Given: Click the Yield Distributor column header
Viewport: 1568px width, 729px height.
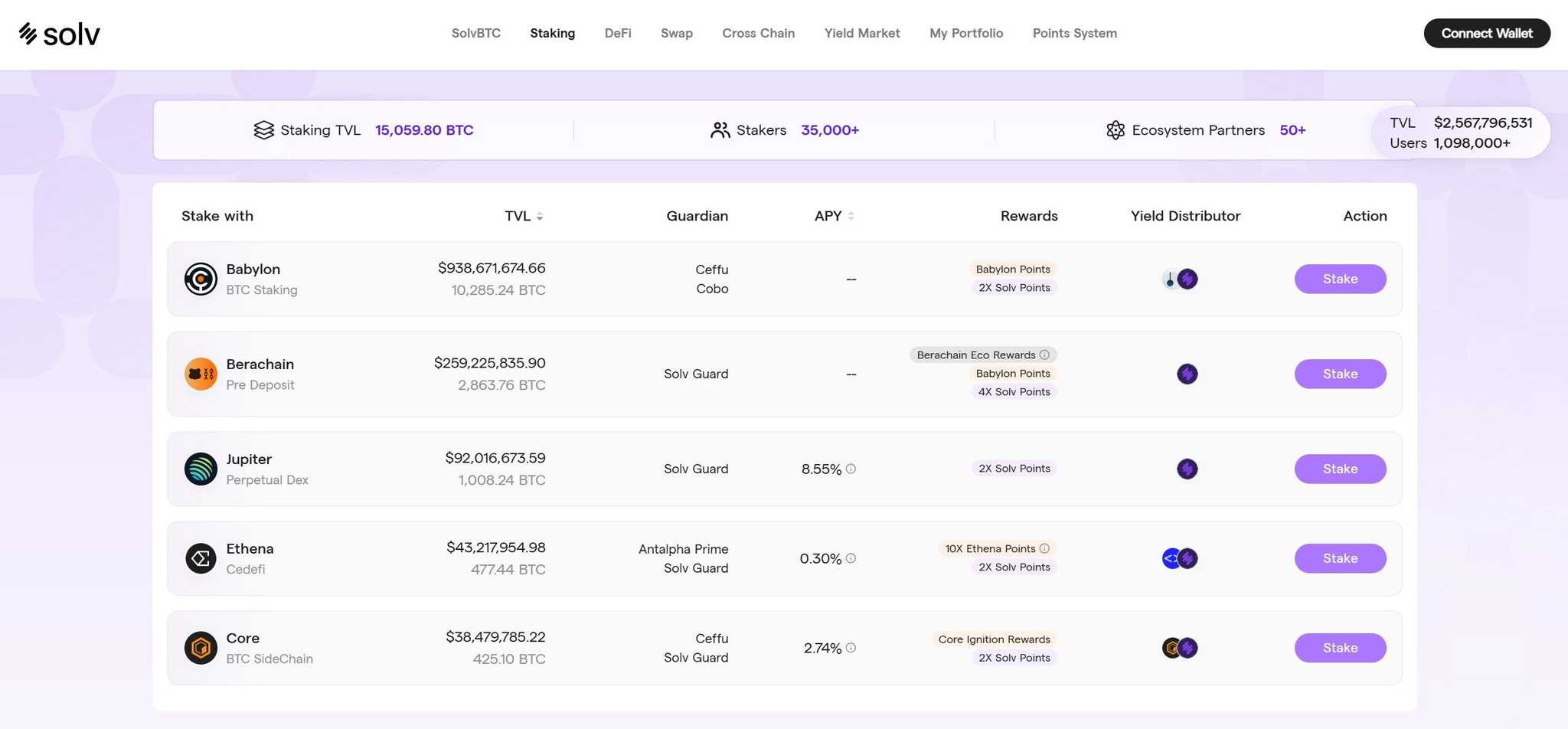Looking at the screenshot, I should [1185, 216].
